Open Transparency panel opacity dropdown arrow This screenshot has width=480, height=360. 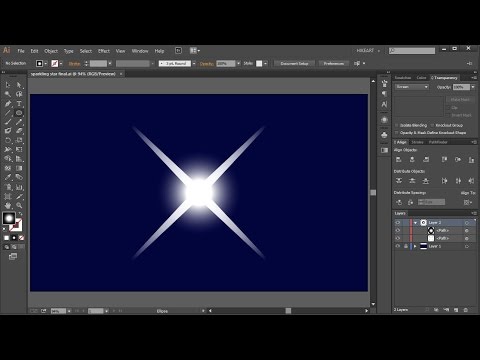click(x=473, y=87)
